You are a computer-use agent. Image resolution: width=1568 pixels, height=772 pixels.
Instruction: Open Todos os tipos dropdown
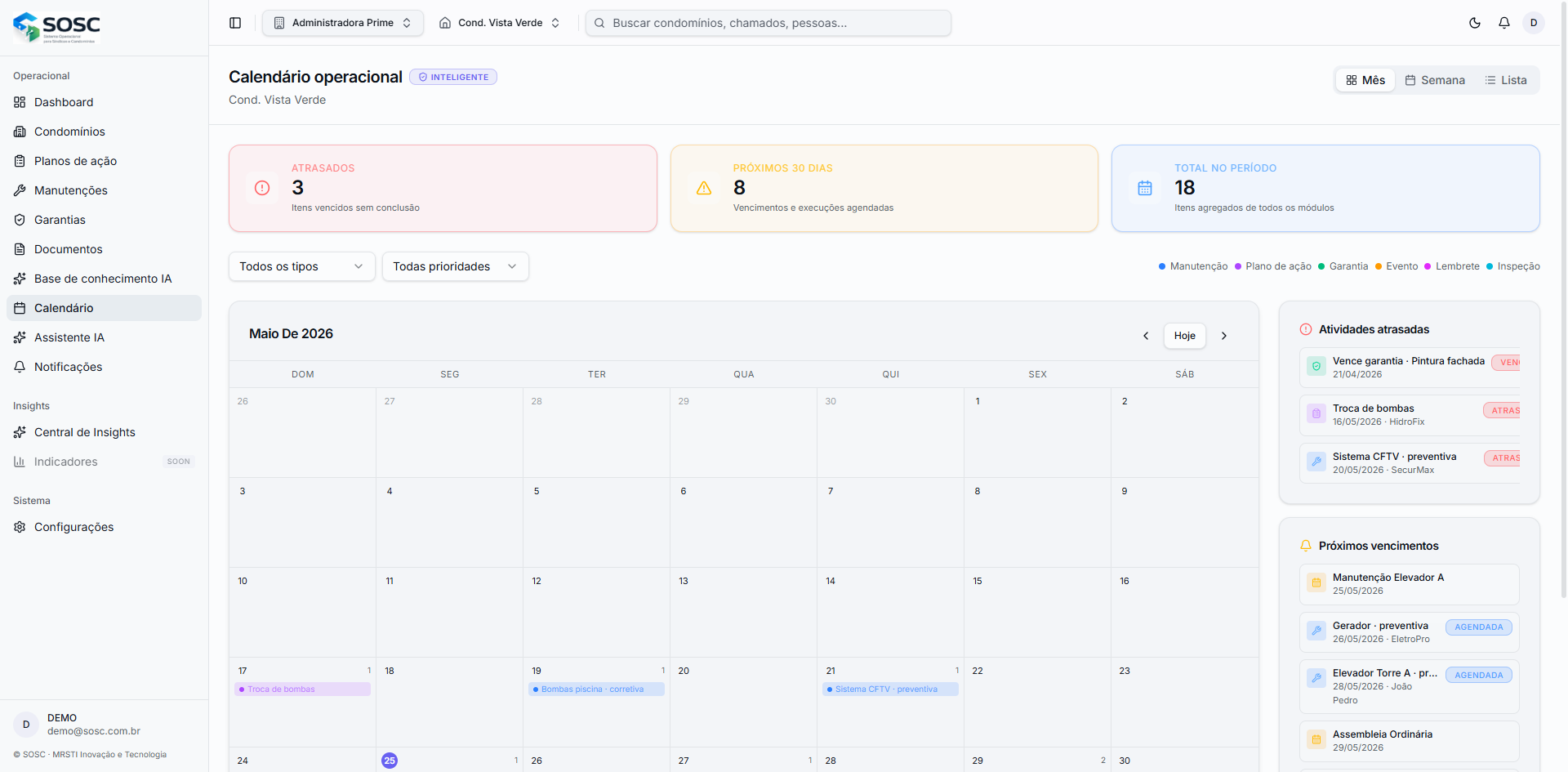(x=302, y=266)
